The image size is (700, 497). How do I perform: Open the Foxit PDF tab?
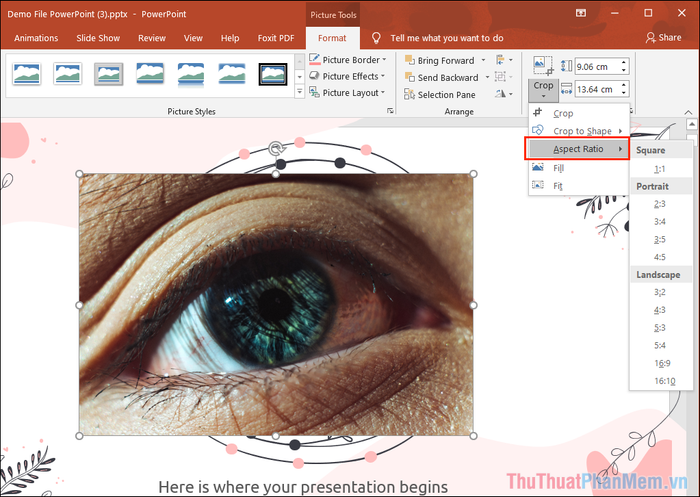(276, 38)
